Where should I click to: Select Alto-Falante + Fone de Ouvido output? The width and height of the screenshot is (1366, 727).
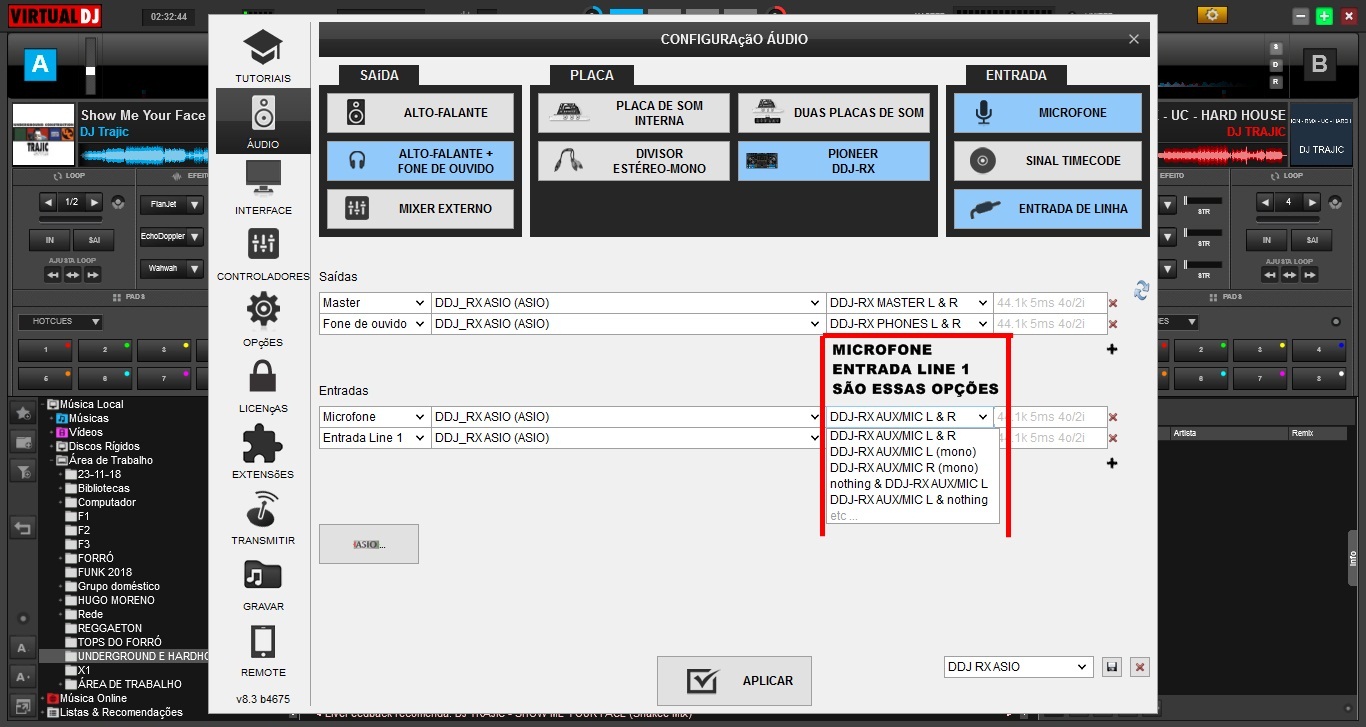pos(420,161)
